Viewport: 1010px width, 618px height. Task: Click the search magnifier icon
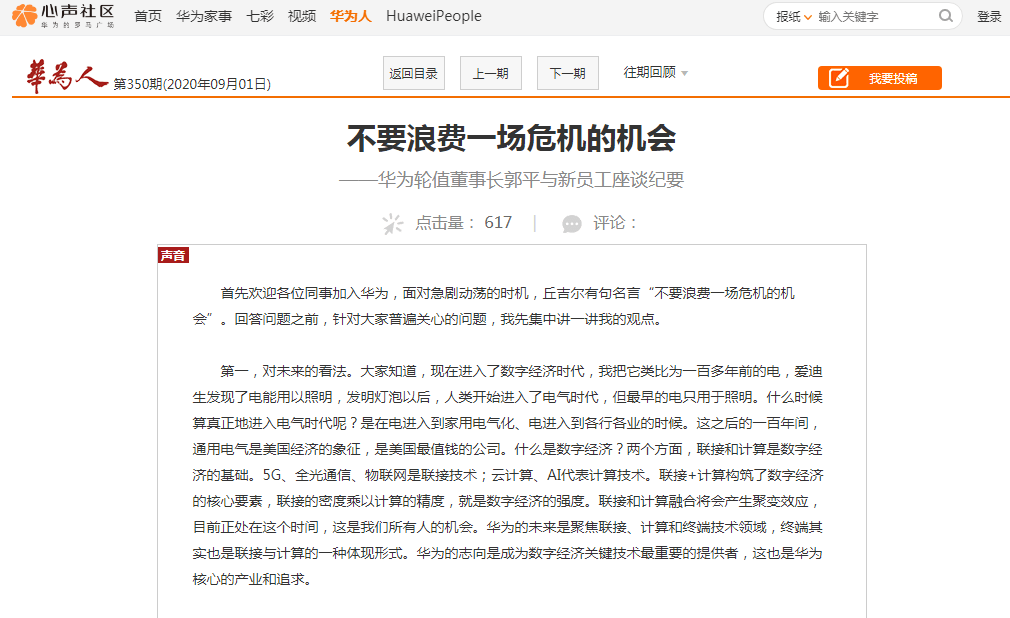[x=945, y=16]
